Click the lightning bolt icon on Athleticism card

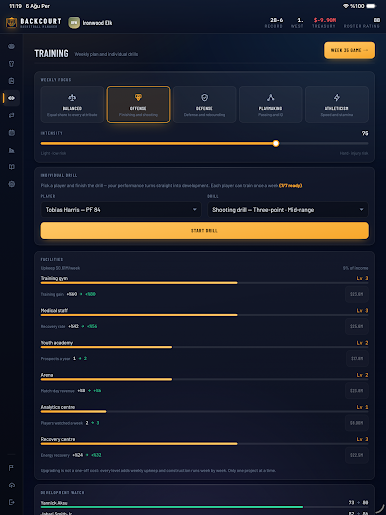point(337,97)
